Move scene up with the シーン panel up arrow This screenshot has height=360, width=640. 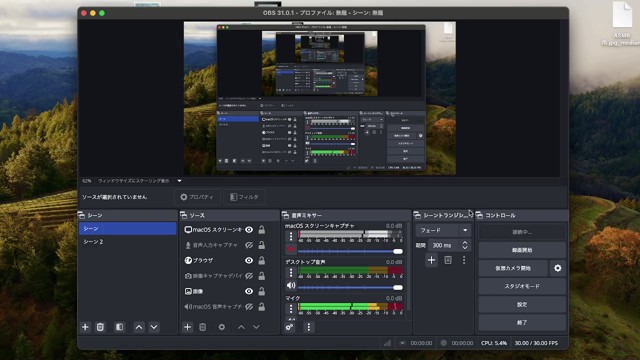pos(139,327)
